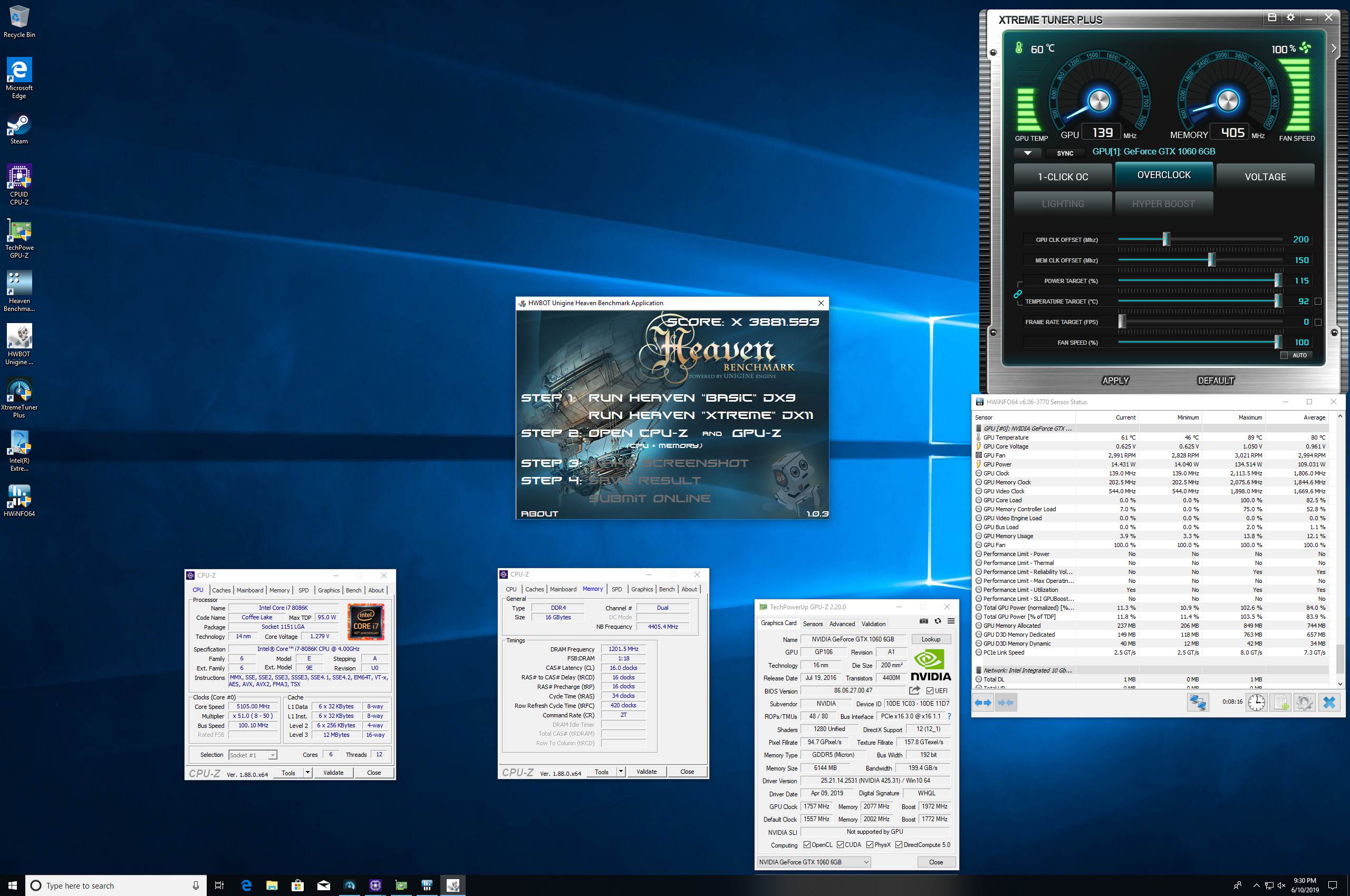Toggle the PhysX checkbox in GPU-Z
Screen dimensions: 1350x896
[869, 845]
